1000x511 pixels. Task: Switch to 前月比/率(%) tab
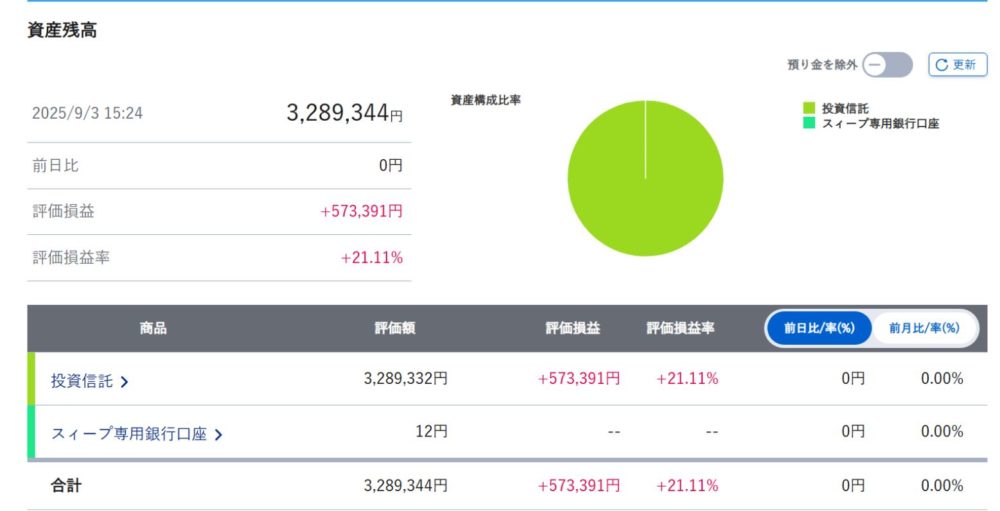tap(924, 328)
